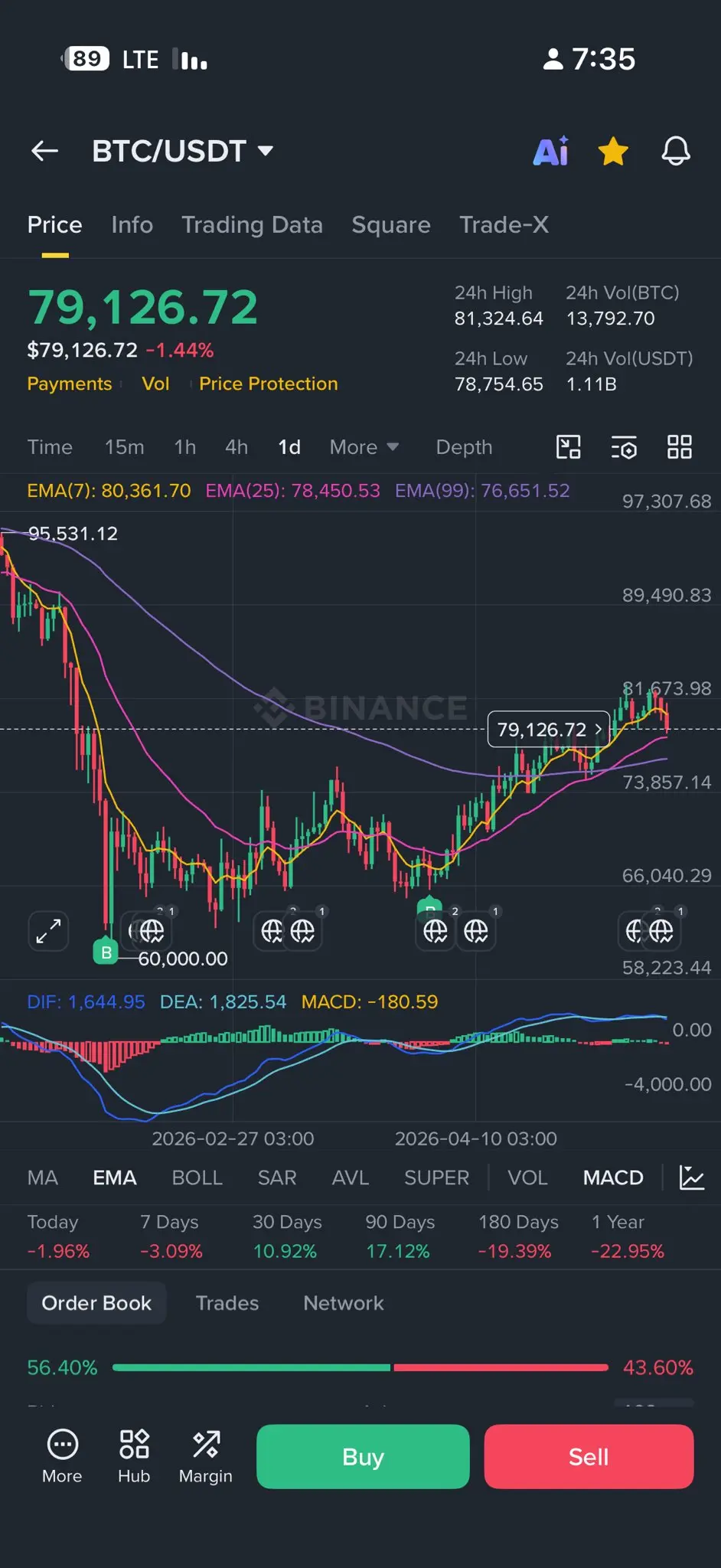Toggle the VOL sub-indicator
The width and height of the screenshot is (721, 1568).
click(527, 1178)
